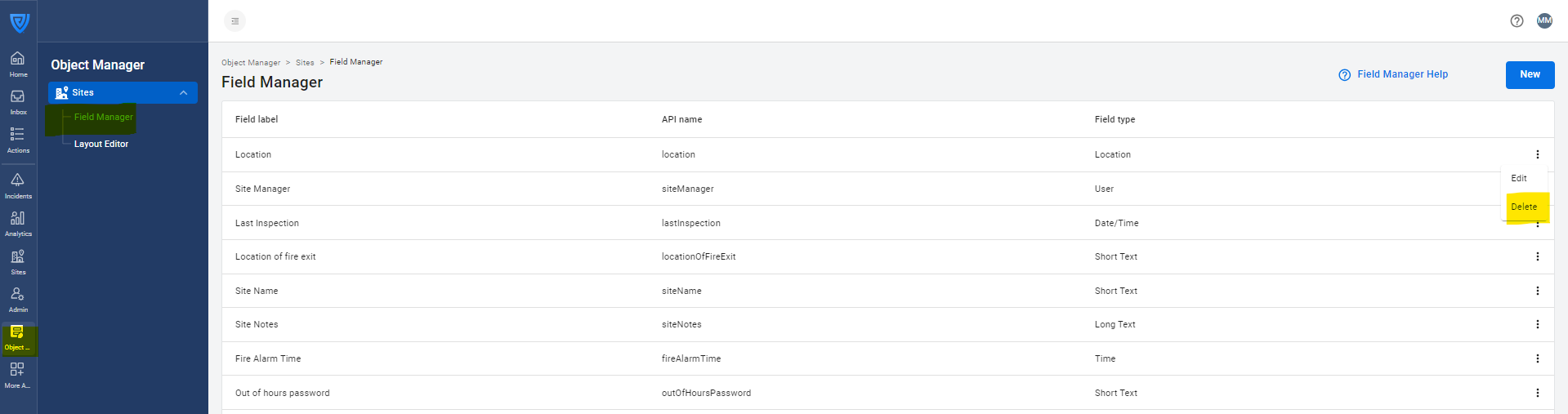
Task: Click the New button
Action: [x=1530, y=74]
